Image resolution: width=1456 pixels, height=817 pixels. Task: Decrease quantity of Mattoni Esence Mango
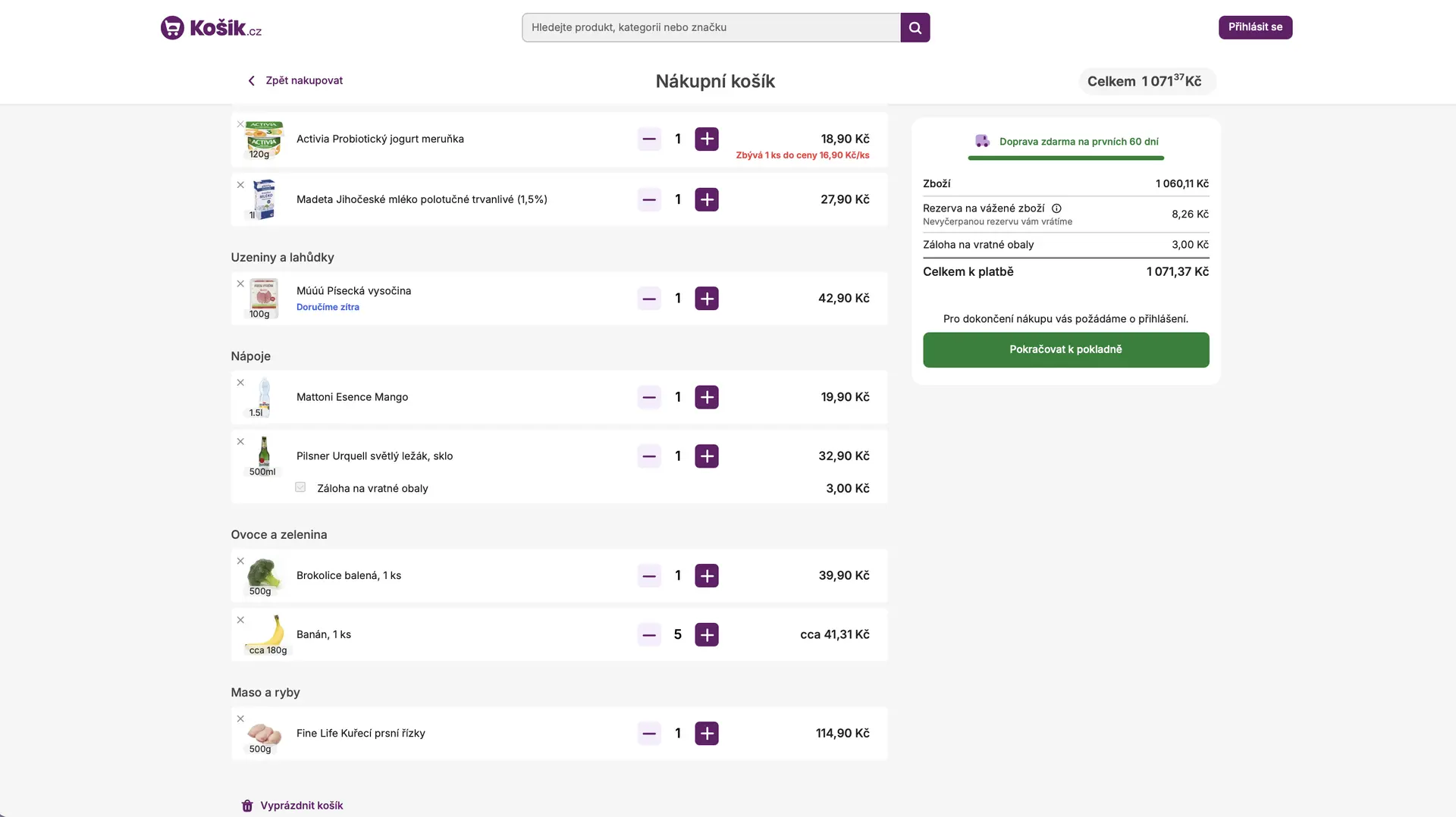(649, 397)
